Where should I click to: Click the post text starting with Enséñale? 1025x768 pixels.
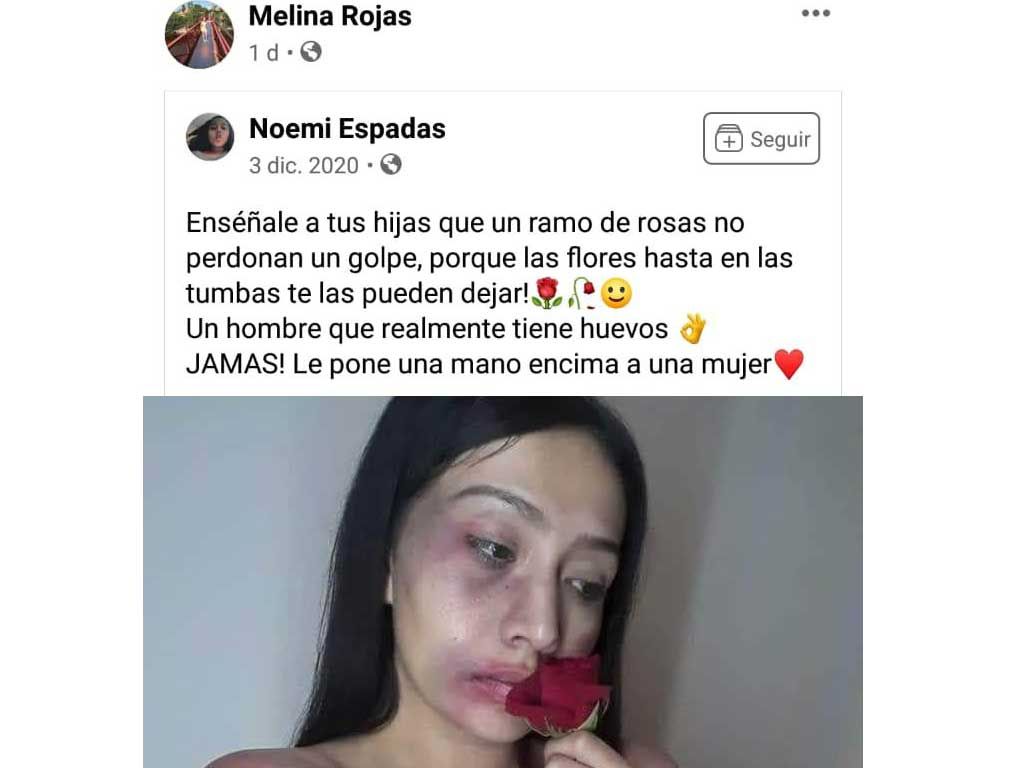pos(489,258)
